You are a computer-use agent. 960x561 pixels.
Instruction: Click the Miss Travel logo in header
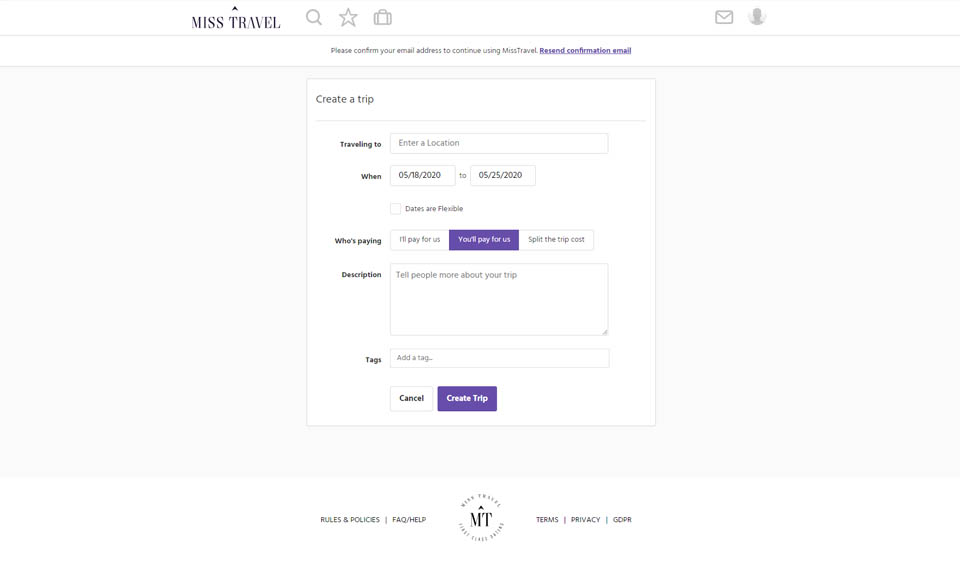click(x=236, y=18)
